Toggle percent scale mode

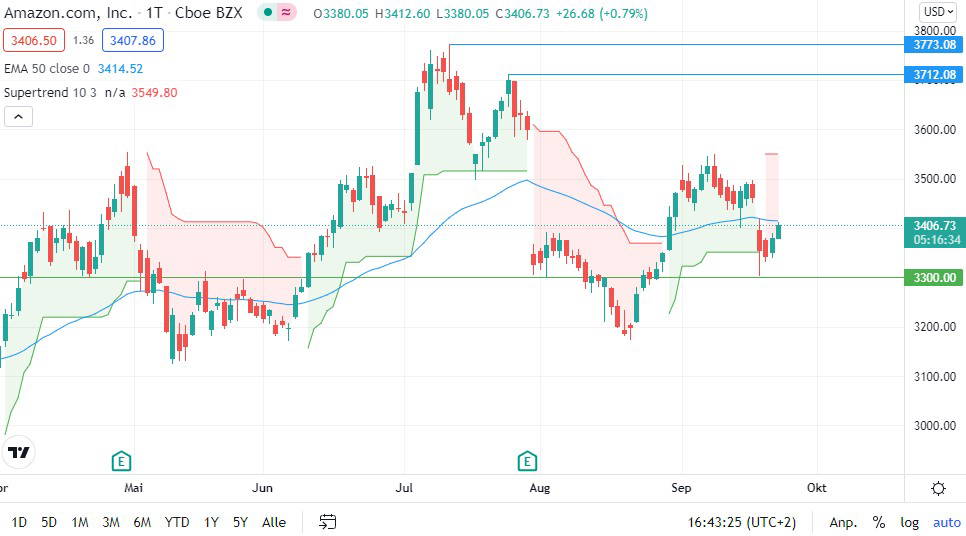click(x=879, y=522)
